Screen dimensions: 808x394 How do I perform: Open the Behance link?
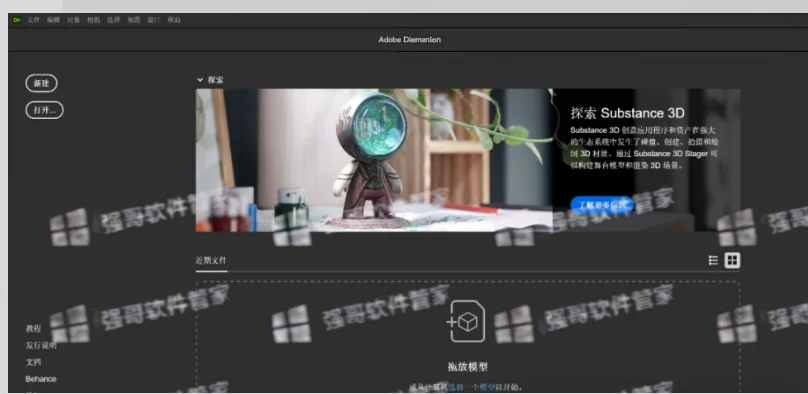point(41,379)
